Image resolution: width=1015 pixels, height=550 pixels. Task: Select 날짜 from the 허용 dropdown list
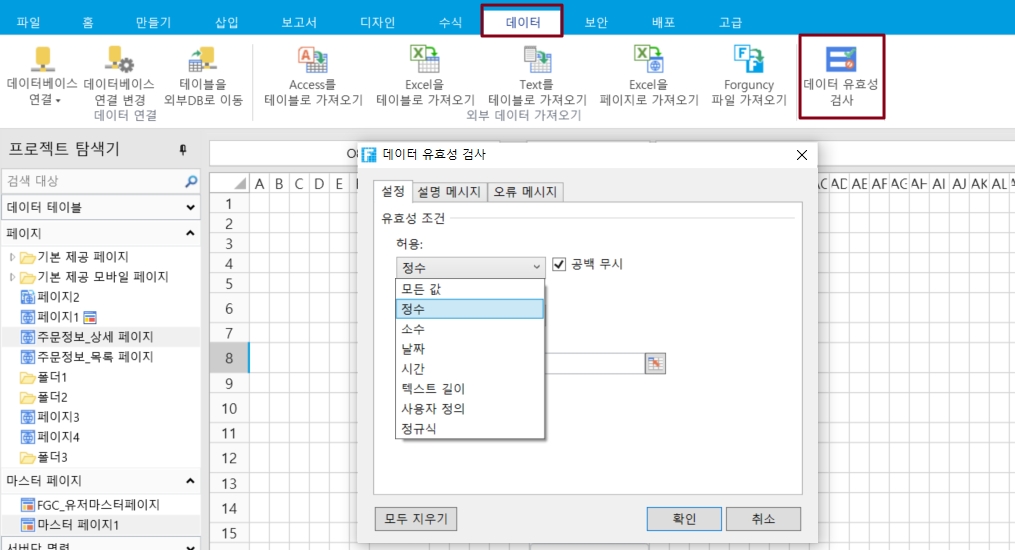pyautogui.click(x=412, y=349)
